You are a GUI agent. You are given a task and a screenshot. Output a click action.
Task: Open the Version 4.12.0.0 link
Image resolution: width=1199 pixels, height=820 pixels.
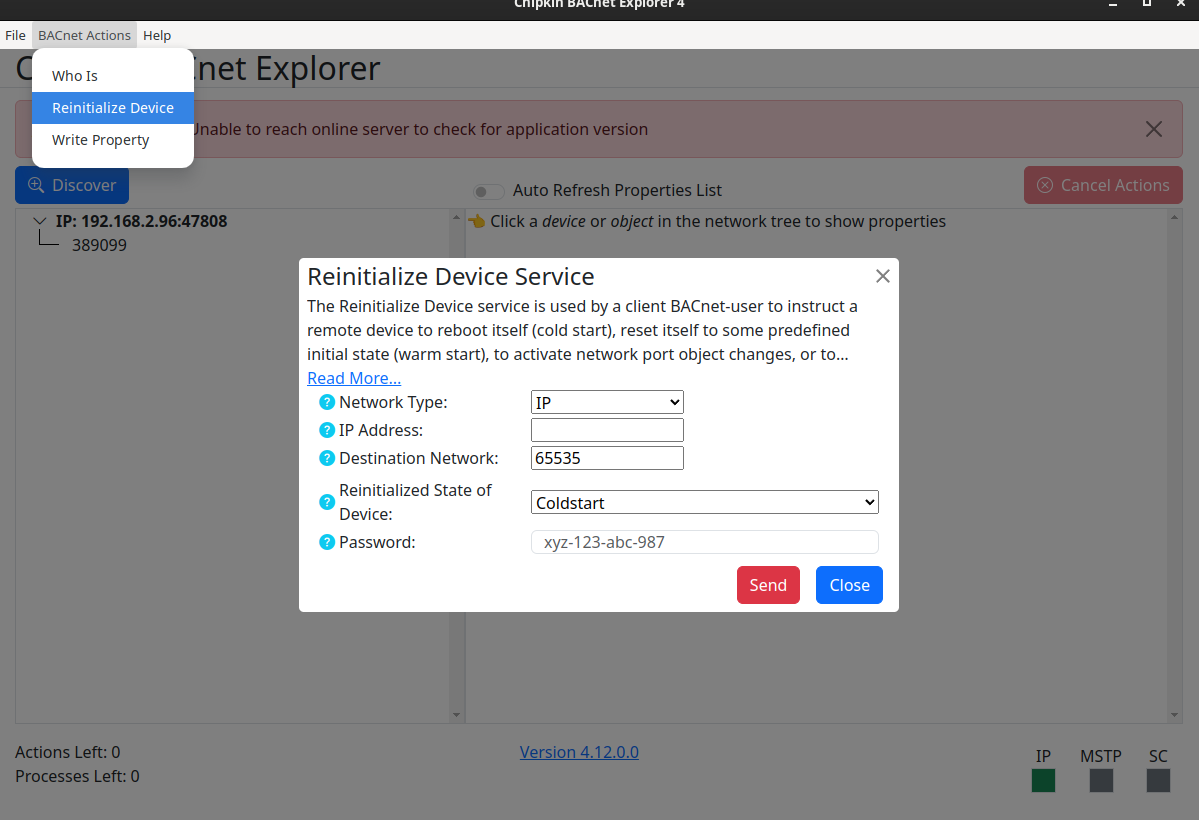pyautogui.click(x=579, y=752)
